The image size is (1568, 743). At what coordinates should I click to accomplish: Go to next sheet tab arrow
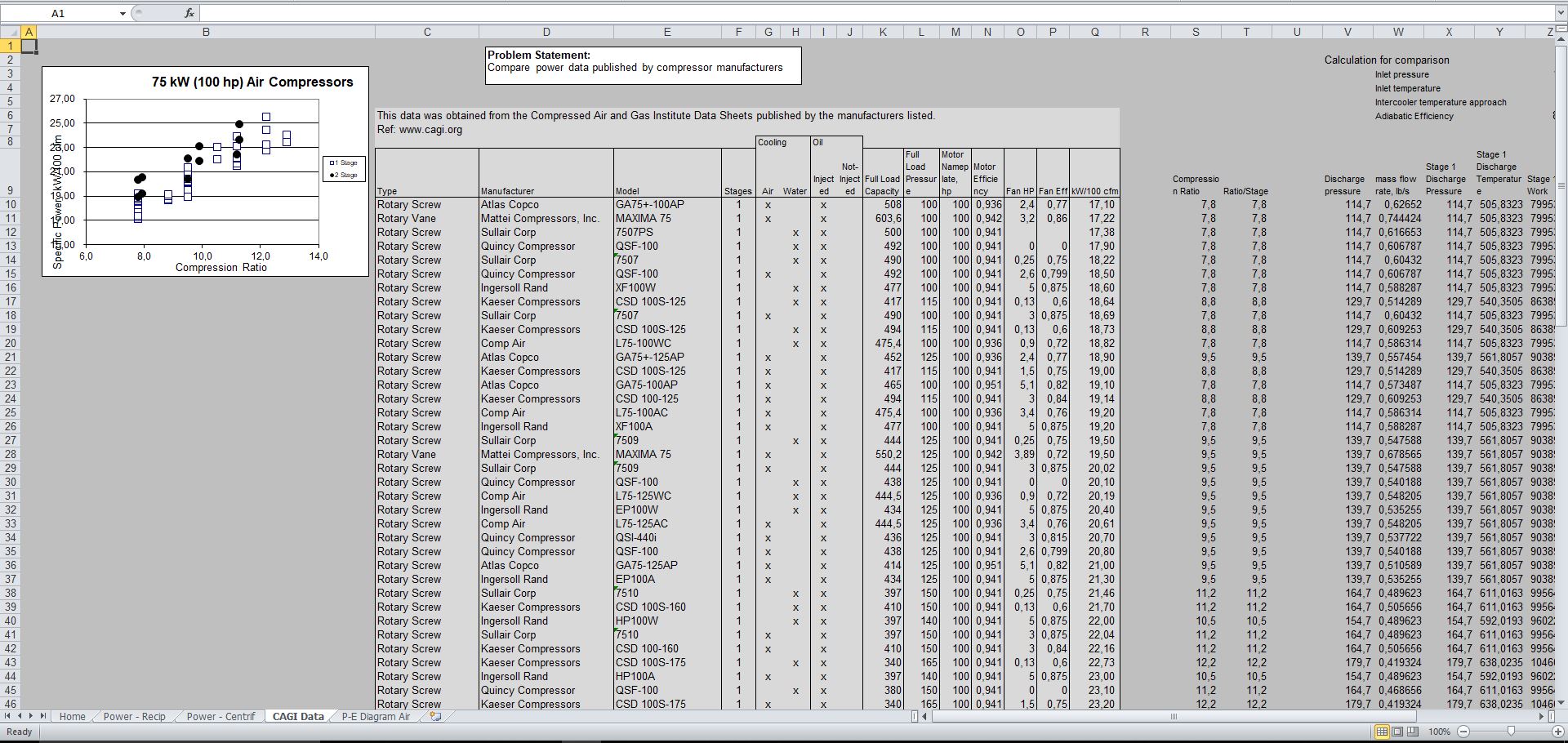(x=32, y=716)
